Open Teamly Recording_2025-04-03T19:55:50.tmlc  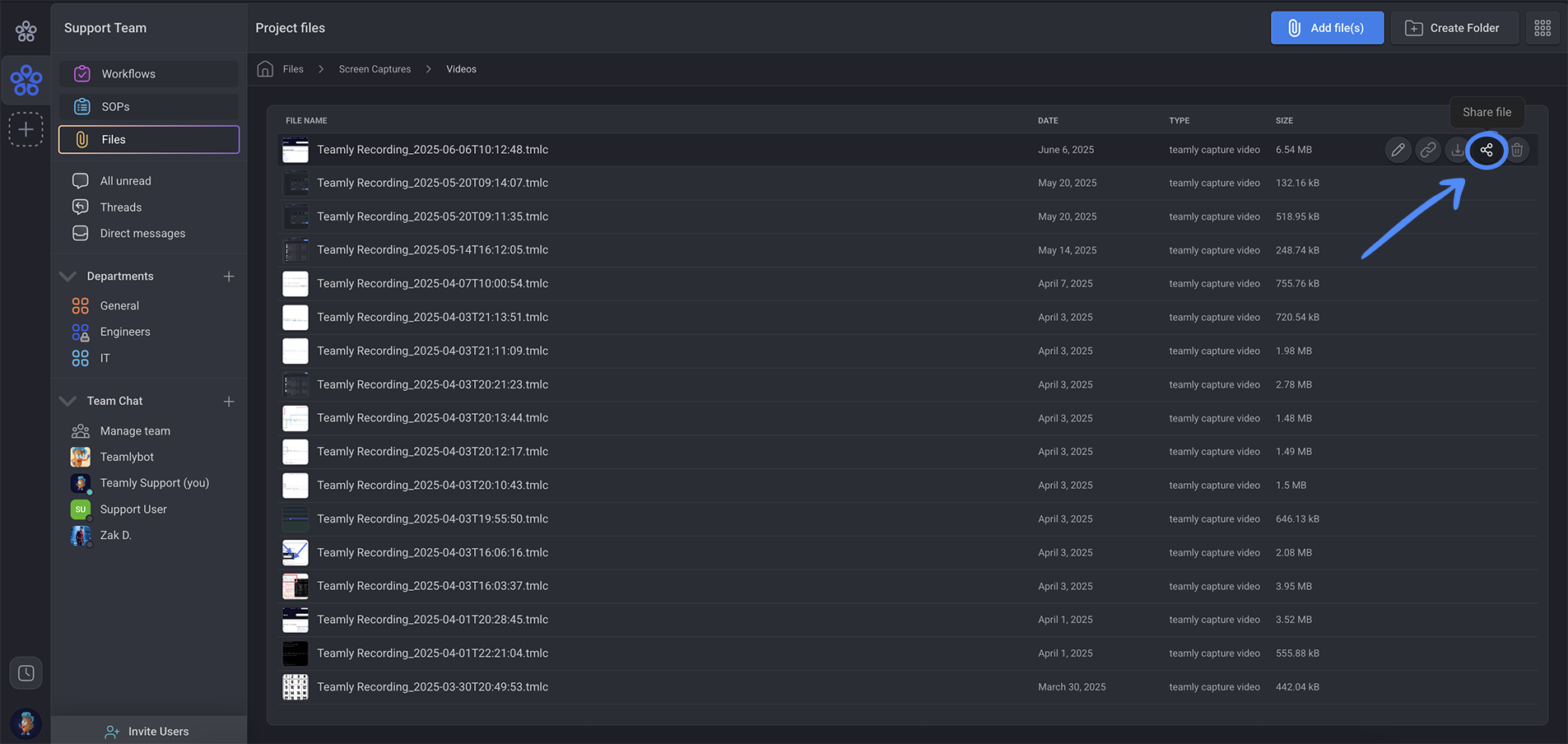coord(433,519)
